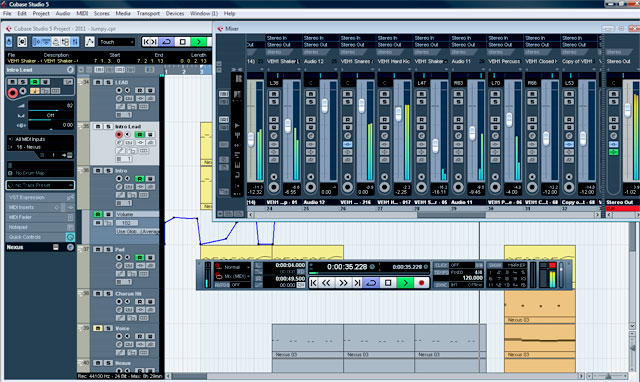Click Stop on the floating transport panel

tap(388, 282)
